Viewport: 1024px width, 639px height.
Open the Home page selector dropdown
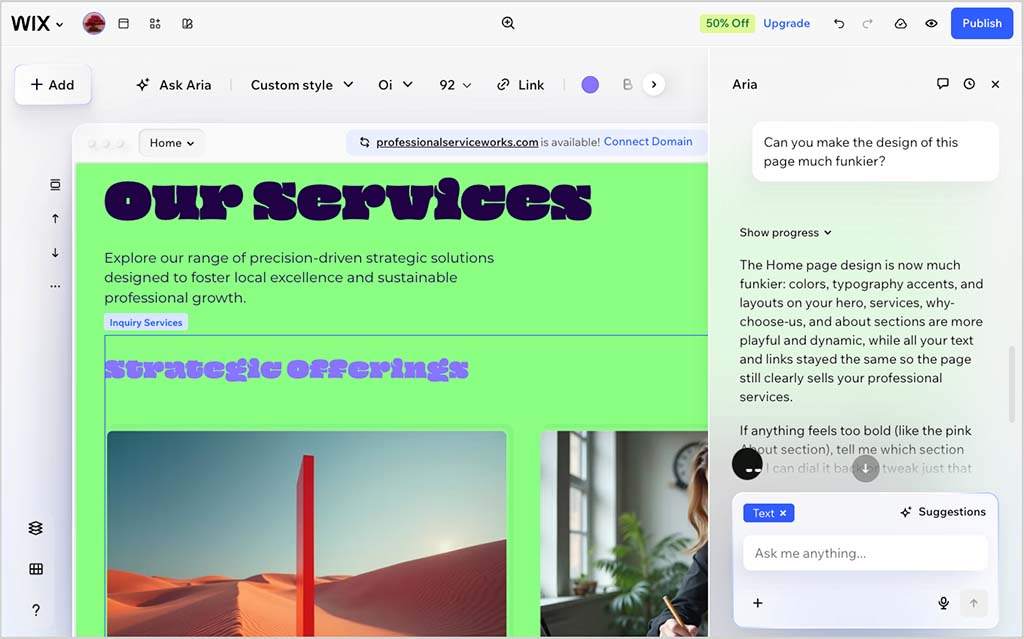pos(171,142)
